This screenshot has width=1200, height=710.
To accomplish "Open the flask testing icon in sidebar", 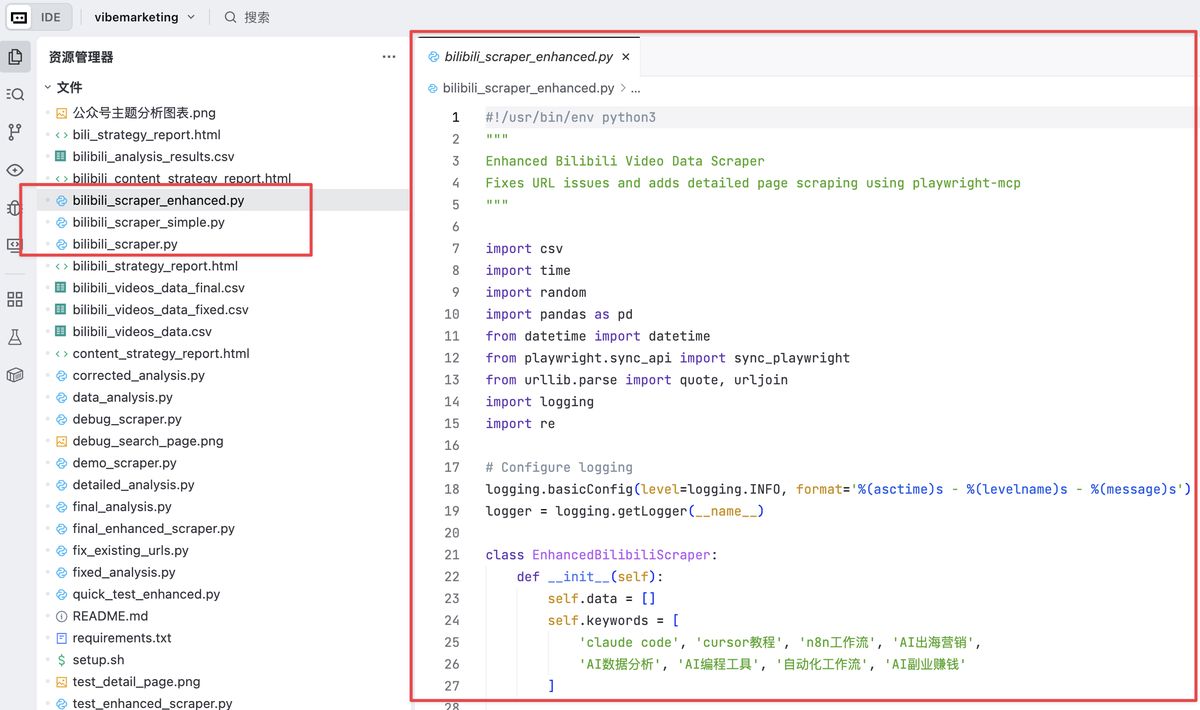I will (x=15, y=337).
